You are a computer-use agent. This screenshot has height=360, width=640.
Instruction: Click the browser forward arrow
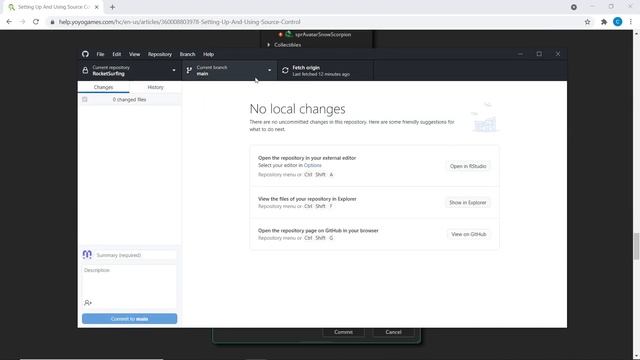[22, 22]
